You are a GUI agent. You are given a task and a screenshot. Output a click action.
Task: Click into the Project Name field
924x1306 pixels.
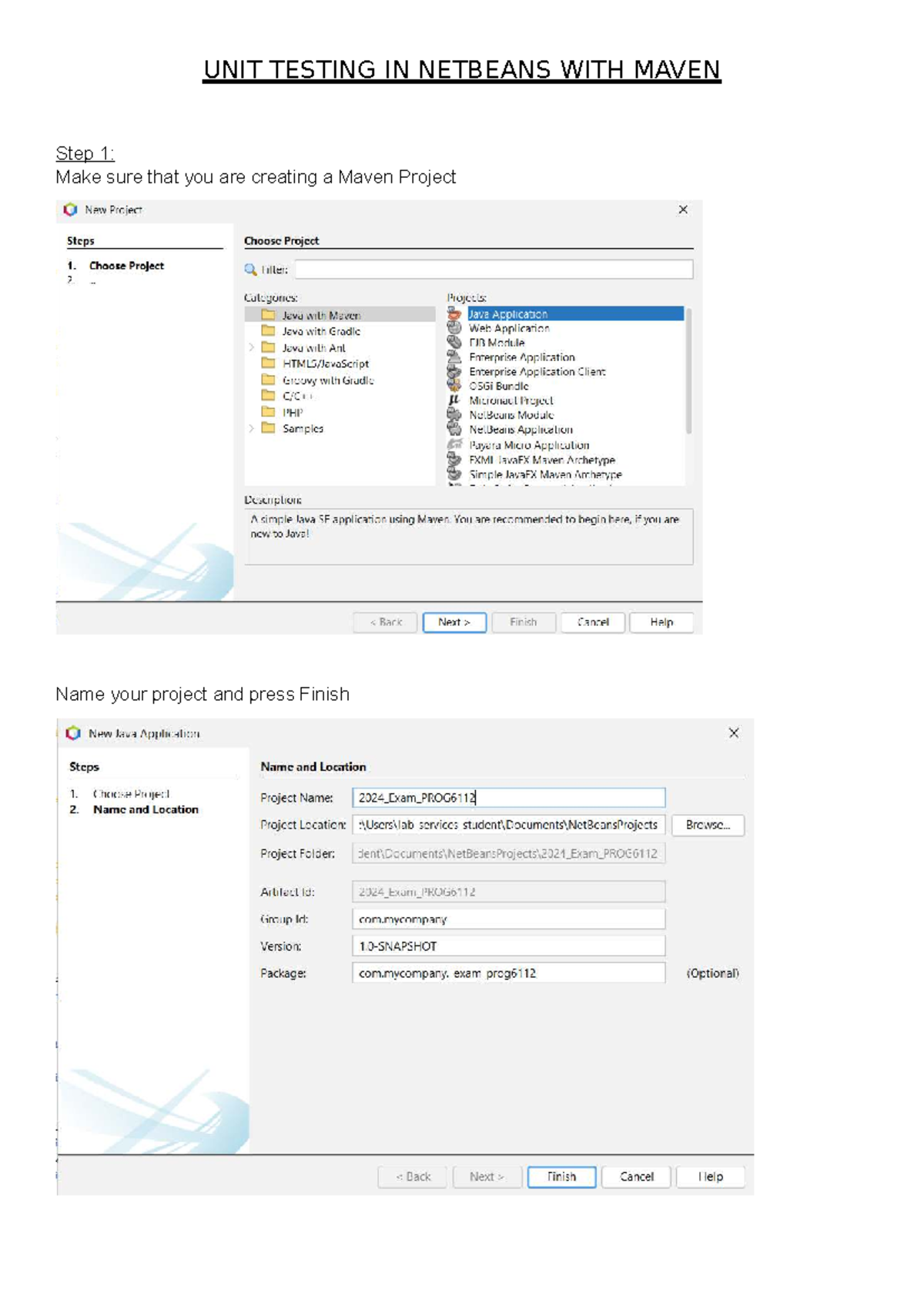(x=508, y=798)
